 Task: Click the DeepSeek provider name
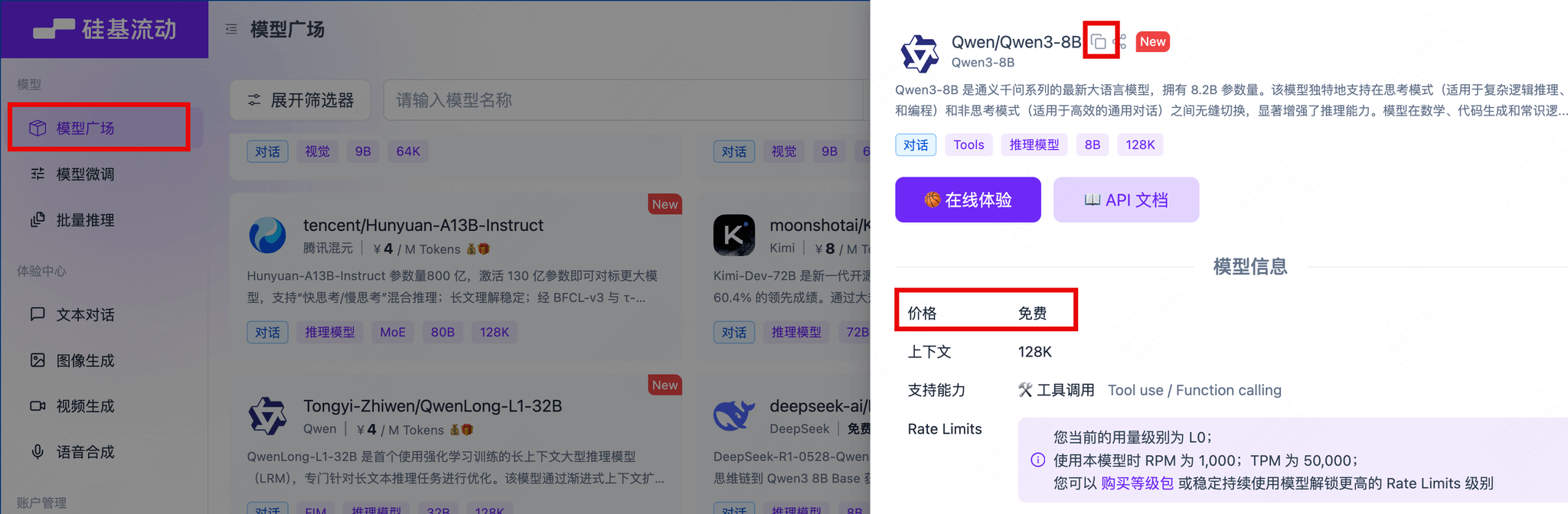pos(799,429)
